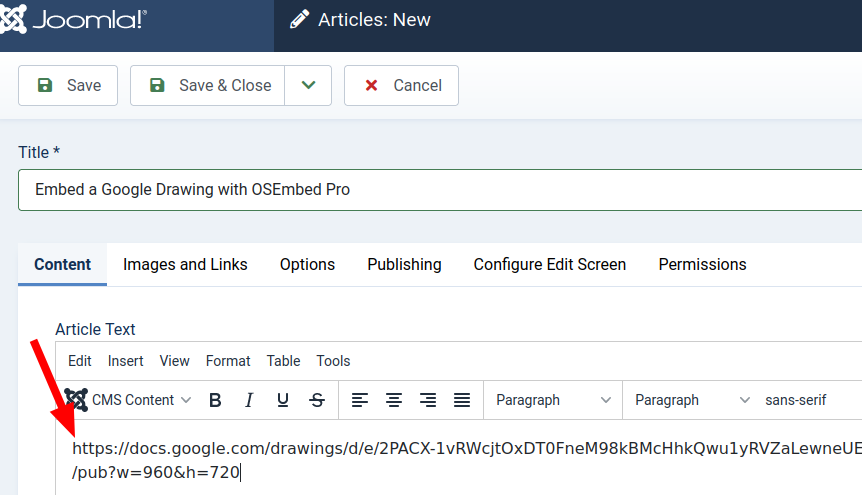Toggle Bold formatting
The image size is (862, 495).
click(216, 400)
